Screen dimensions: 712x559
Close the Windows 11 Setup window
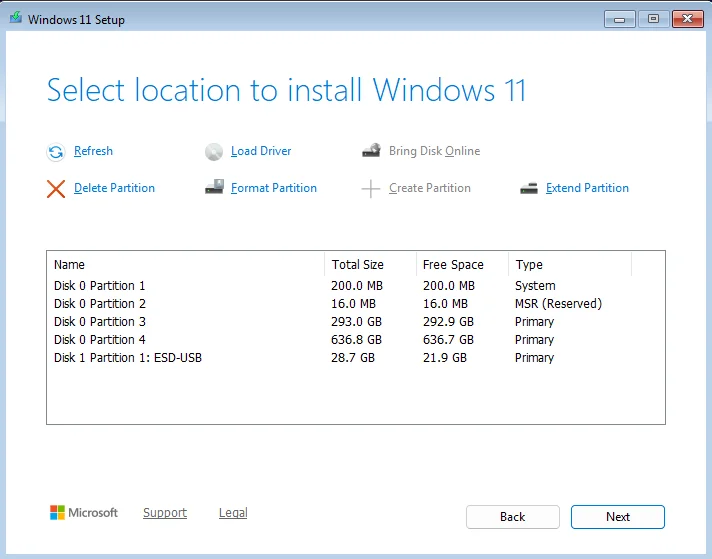coord(687,19)
